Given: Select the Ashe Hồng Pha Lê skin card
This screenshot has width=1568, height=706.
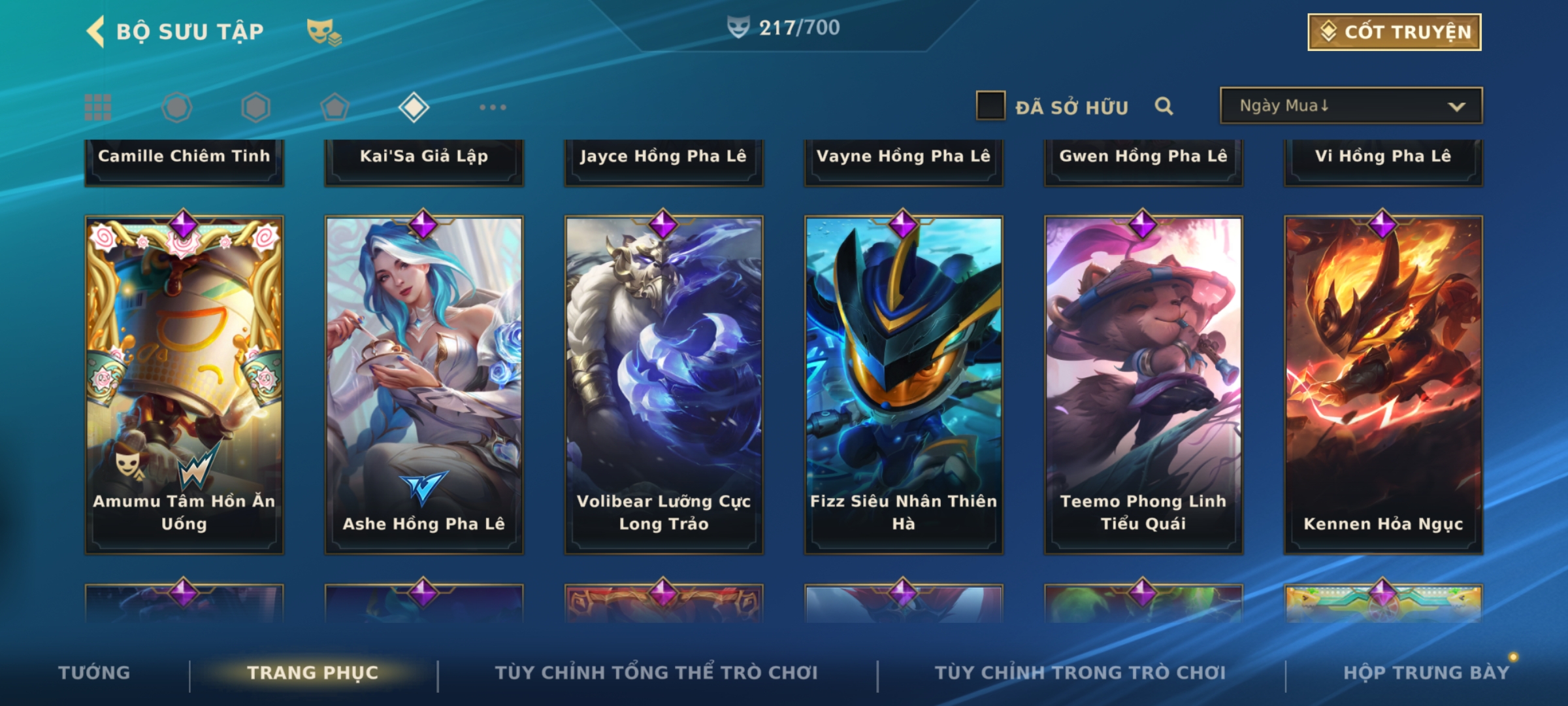Looking at the screenshot, I should click(424, 385).
